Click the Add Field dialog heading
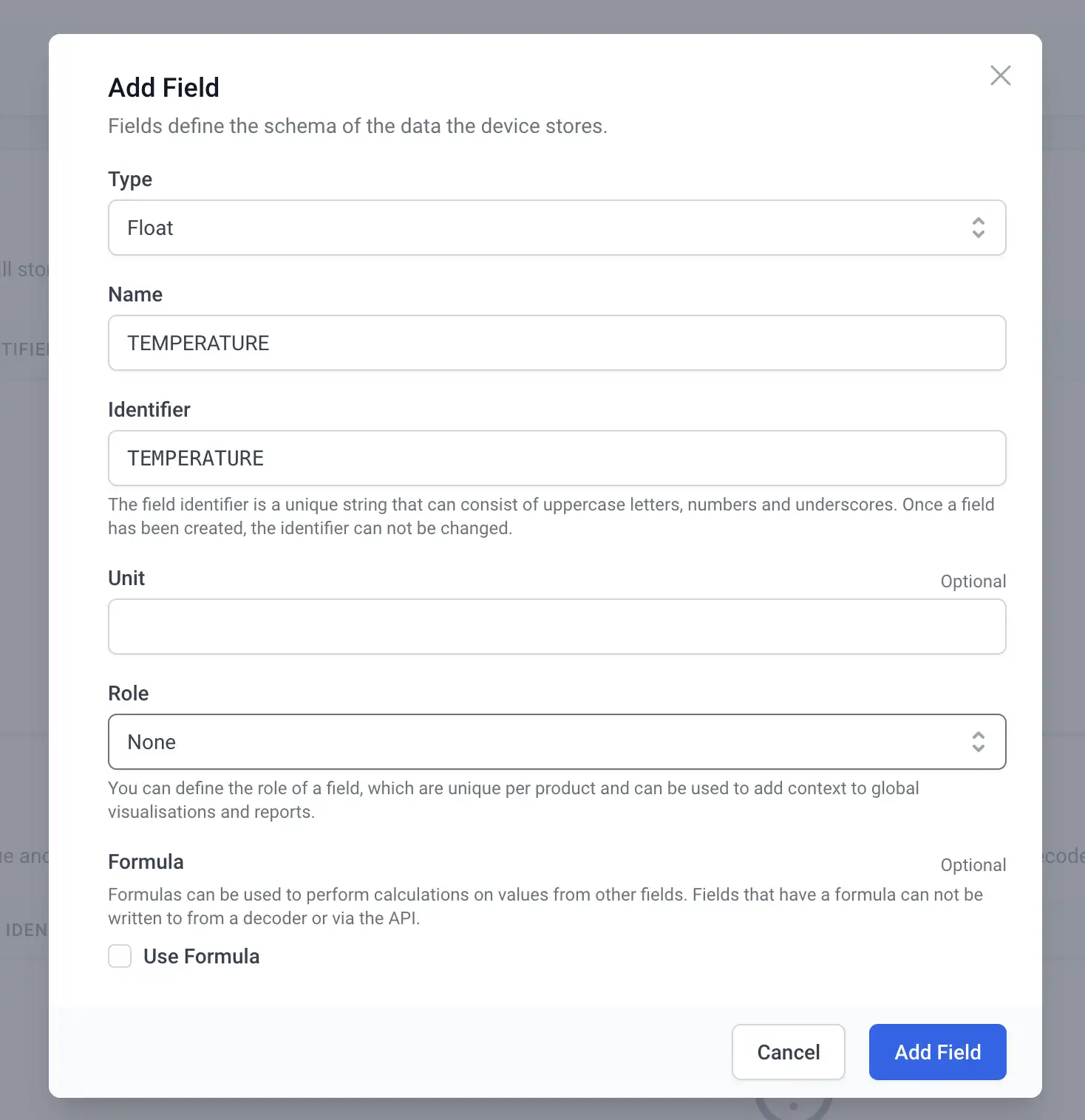The height and width of the screenshot is (1120, 1085). 163,87
